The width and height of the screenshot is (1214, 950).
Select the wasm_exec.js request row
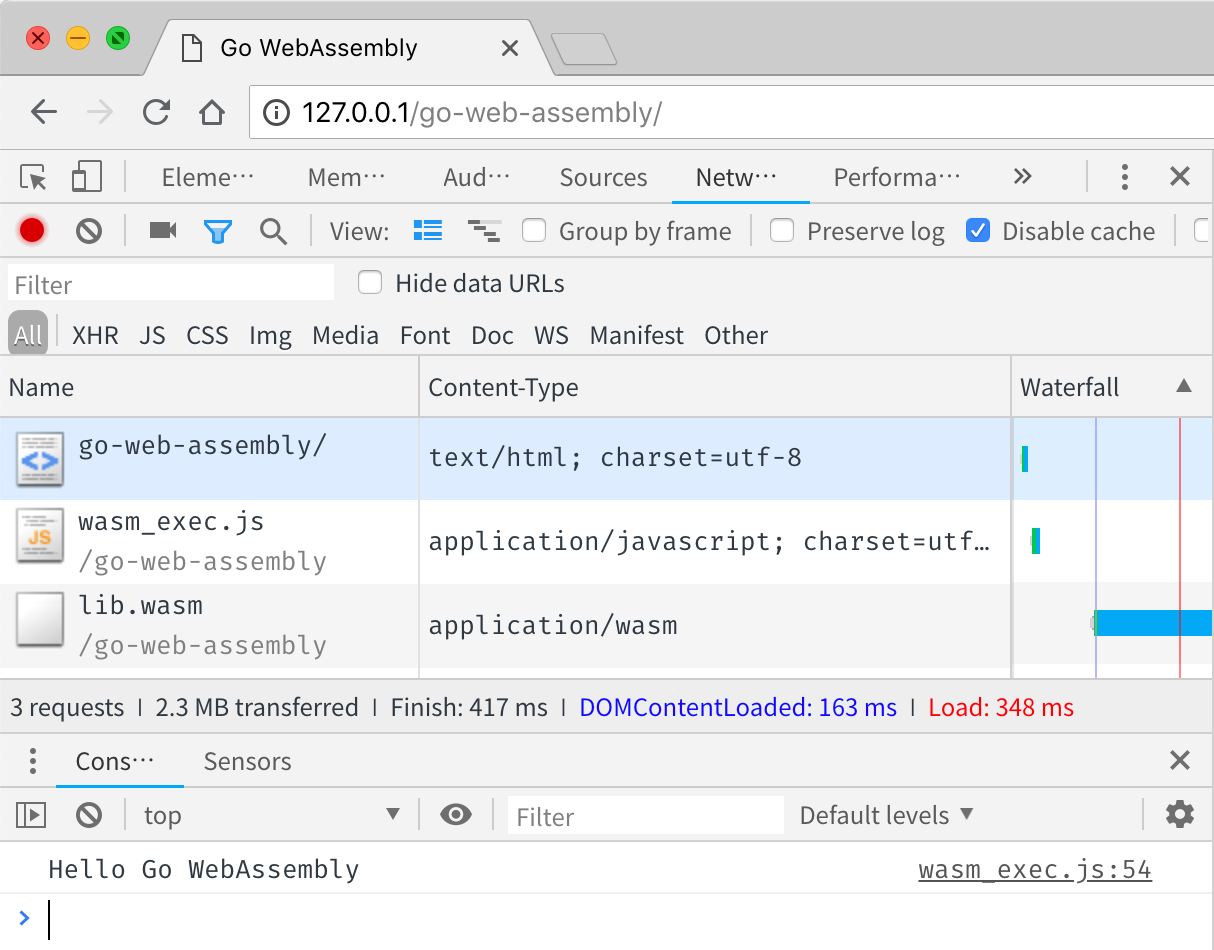click(606, 542)
